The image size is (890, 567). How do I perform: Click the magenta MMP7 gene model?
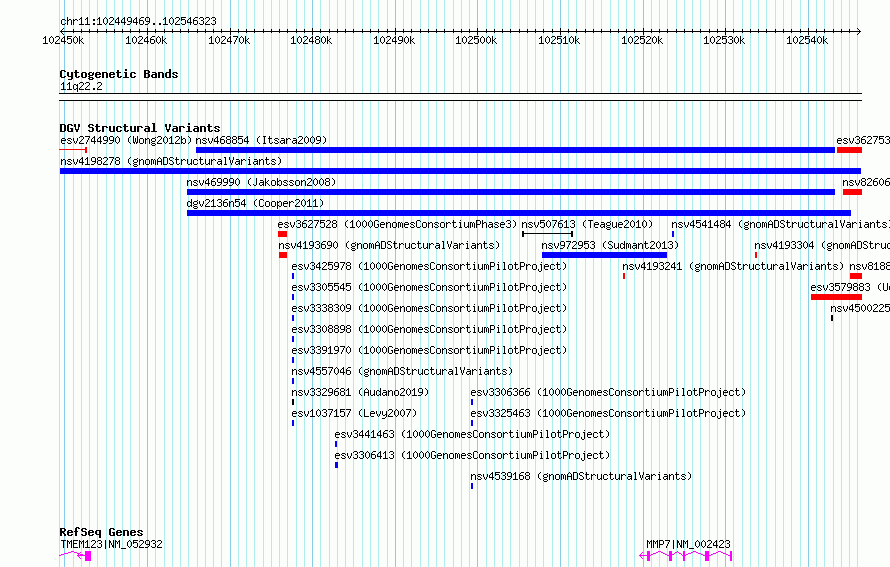(x=686, y=556)
